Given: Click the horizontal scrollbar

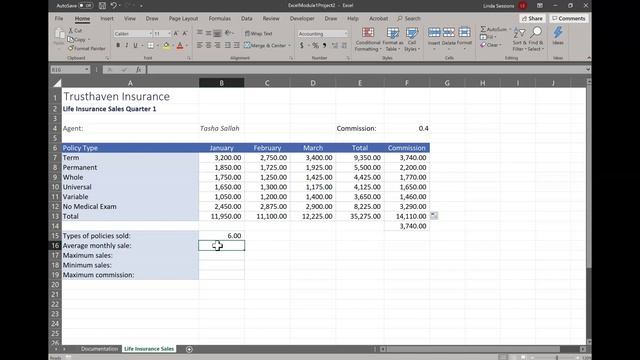Looking at the screenshot, I should click(x=473, y=349).
